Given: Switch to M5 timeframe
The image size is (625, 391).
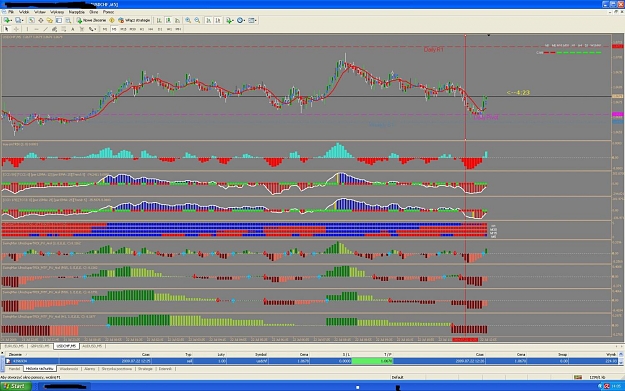Looking at the screenshot, I should click(x=114, y=29).
